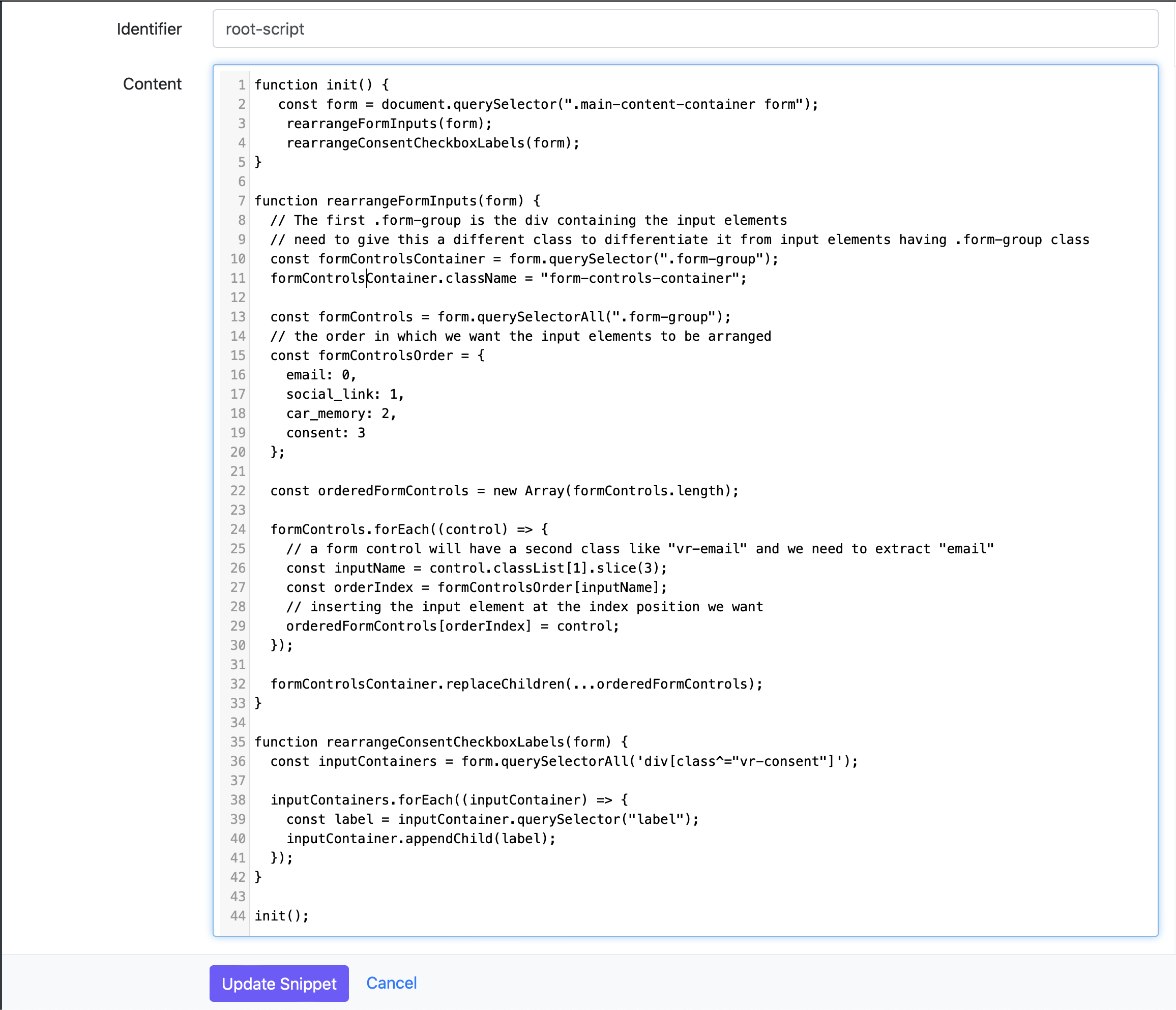
Task: Click the Content field label
Action: click(x=152, y=83)
